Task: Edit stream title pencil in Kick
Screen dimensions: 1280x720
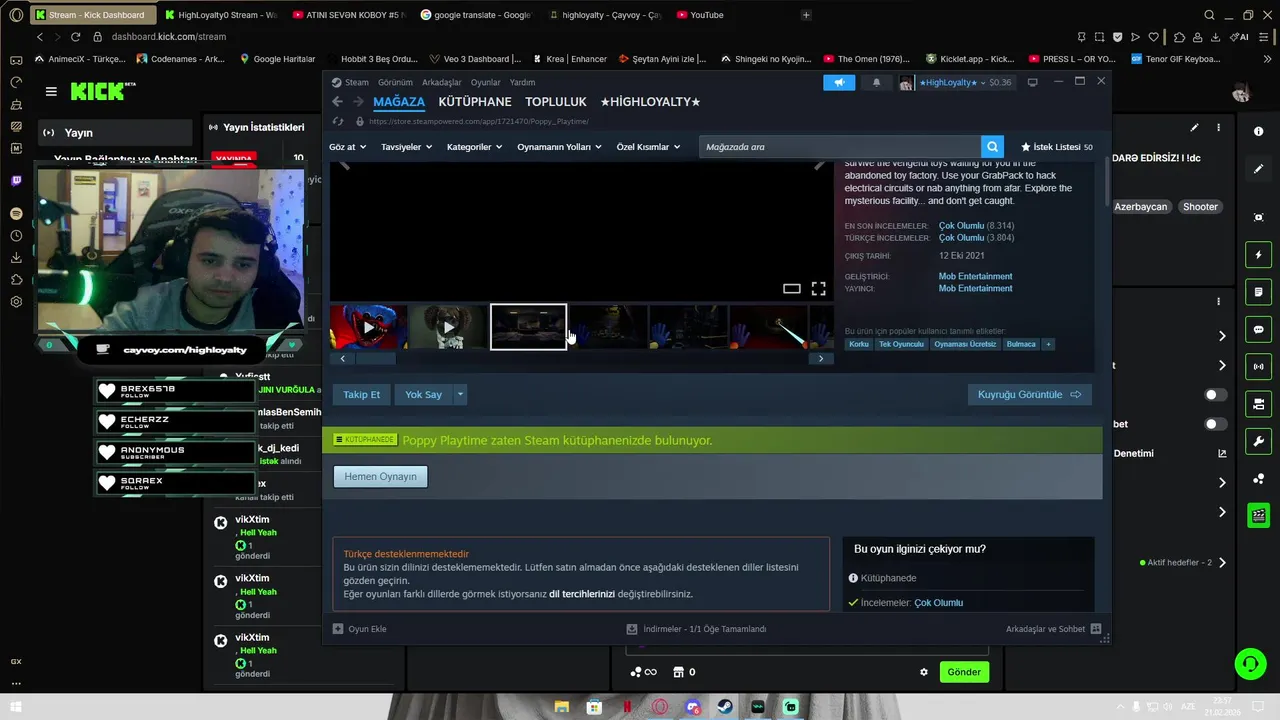Action: (1194, 128)
